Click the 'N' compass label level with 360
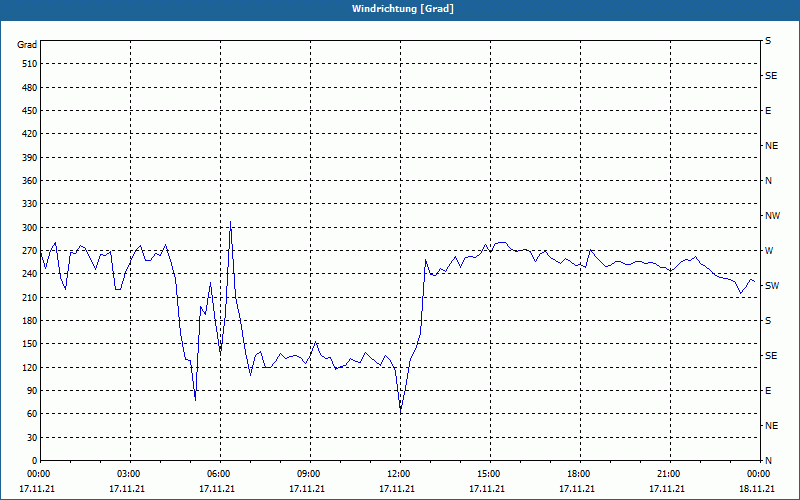The height and width of the screenshot is (500, 800). [x=768, y=181]
